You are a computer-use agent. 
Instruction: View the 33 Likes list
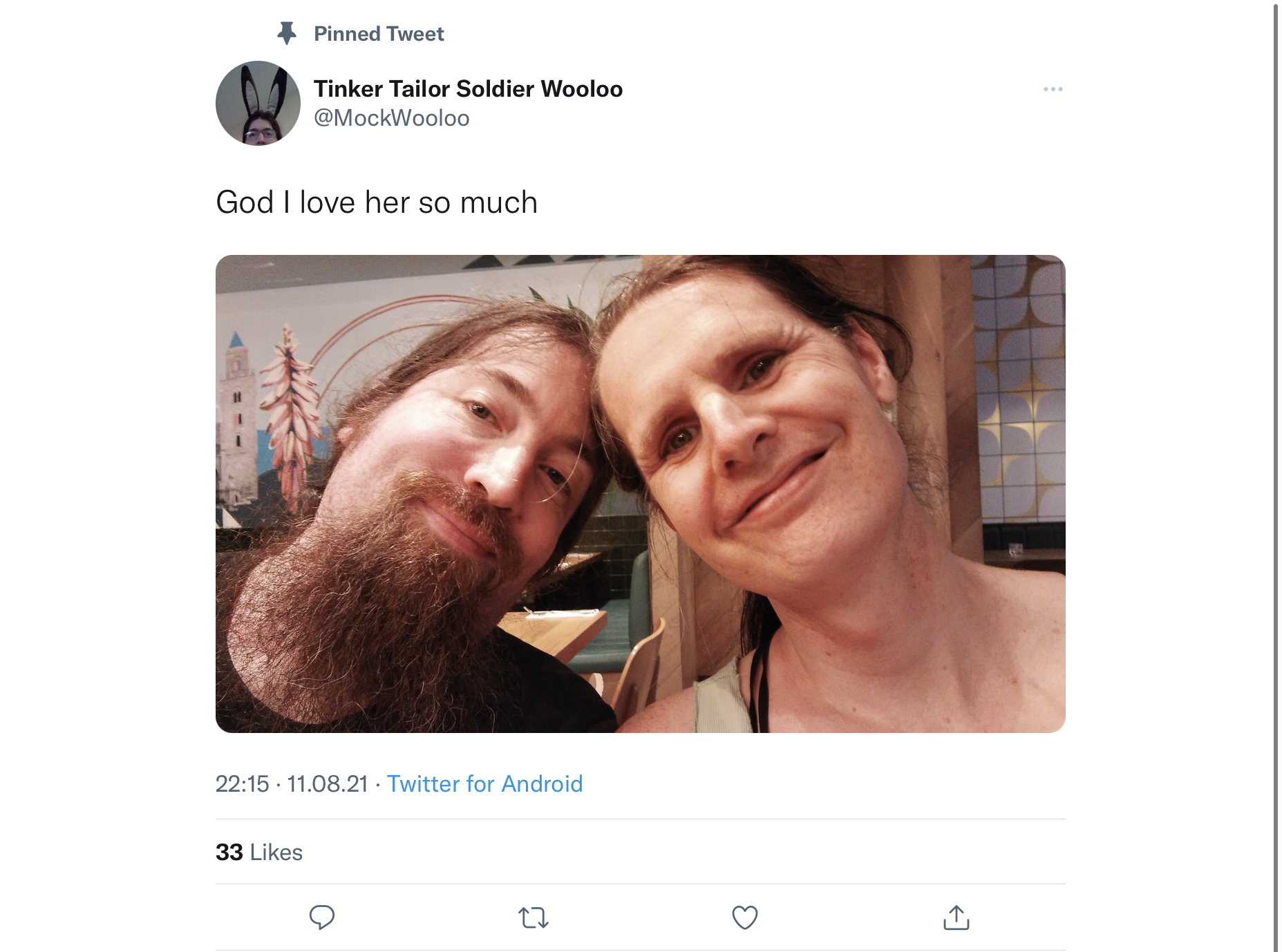coord(259,852)
